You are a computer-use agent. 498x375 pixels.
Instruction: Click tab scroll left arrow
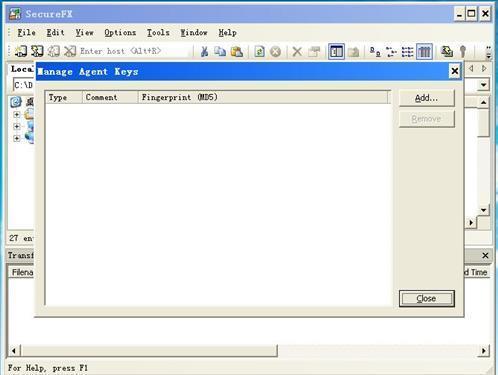click(471, 68)
